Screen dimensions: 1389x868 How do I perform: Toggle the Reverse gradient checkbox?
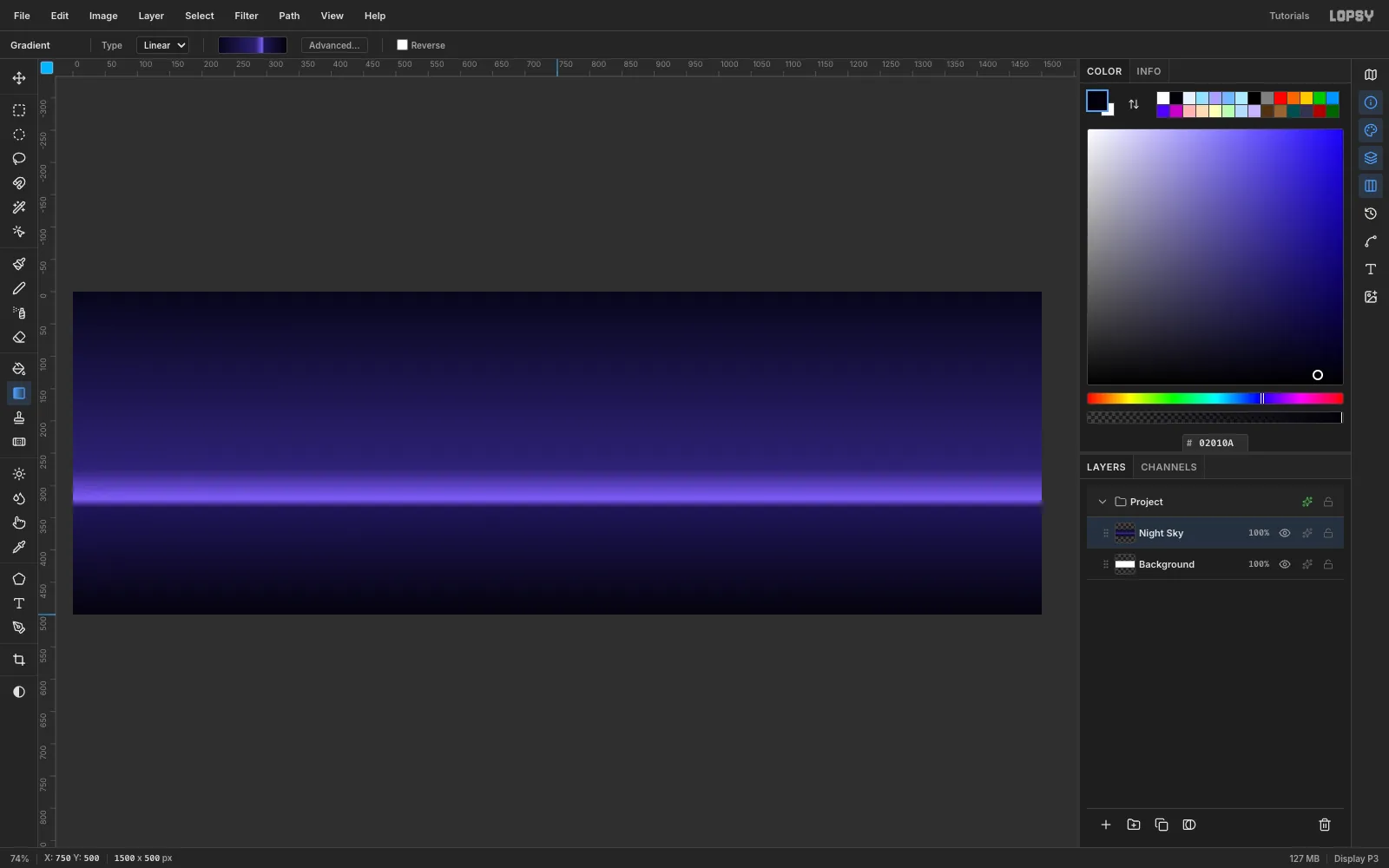pos(402,45)
